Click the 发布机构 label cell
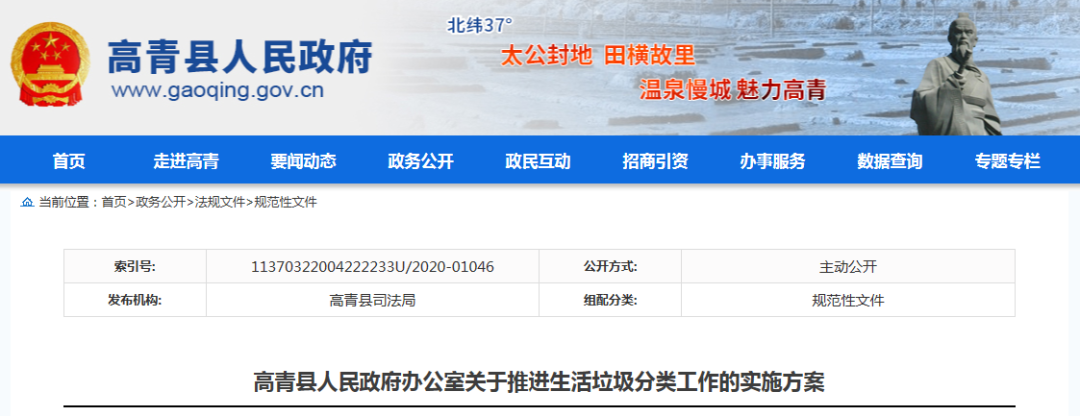This screenshot has height=416, width=1080. (135, 300)
